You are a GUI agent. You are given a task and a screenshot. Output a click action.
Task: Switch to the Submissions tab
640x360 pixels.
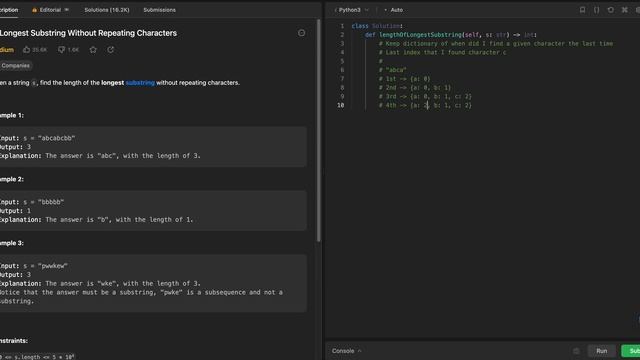(x=159, y=10)
